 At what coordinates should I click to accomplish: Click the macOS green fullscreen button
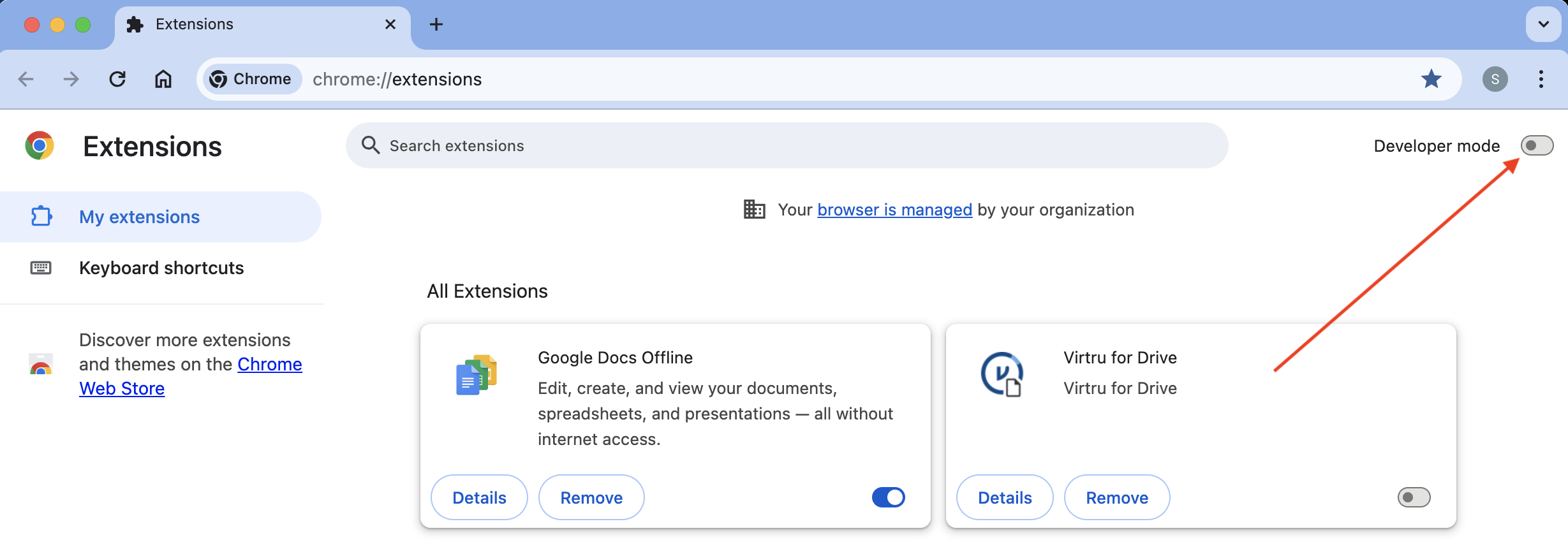83,25
